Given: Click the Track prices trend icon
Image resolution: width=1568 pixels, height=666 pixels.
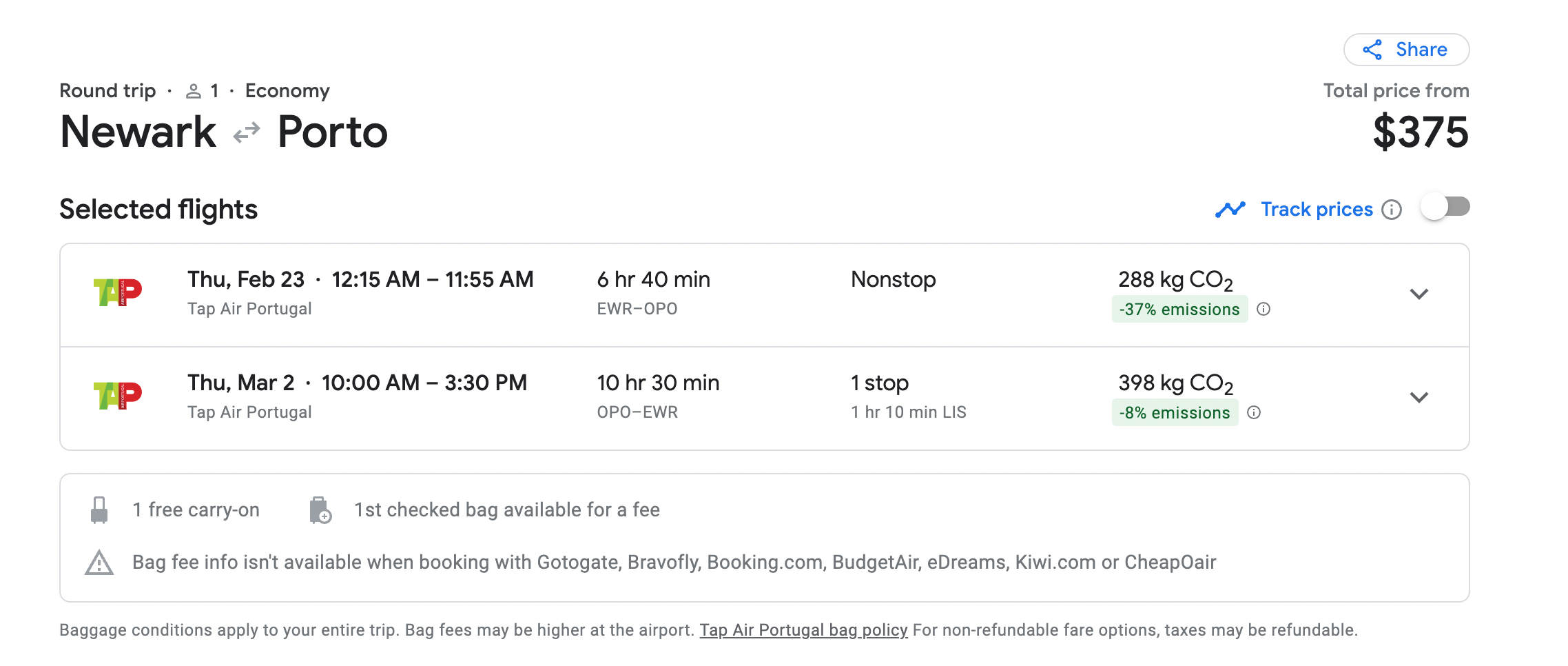Looking at the screenshot, I should pyautogui.click(x=1230, y=209).
